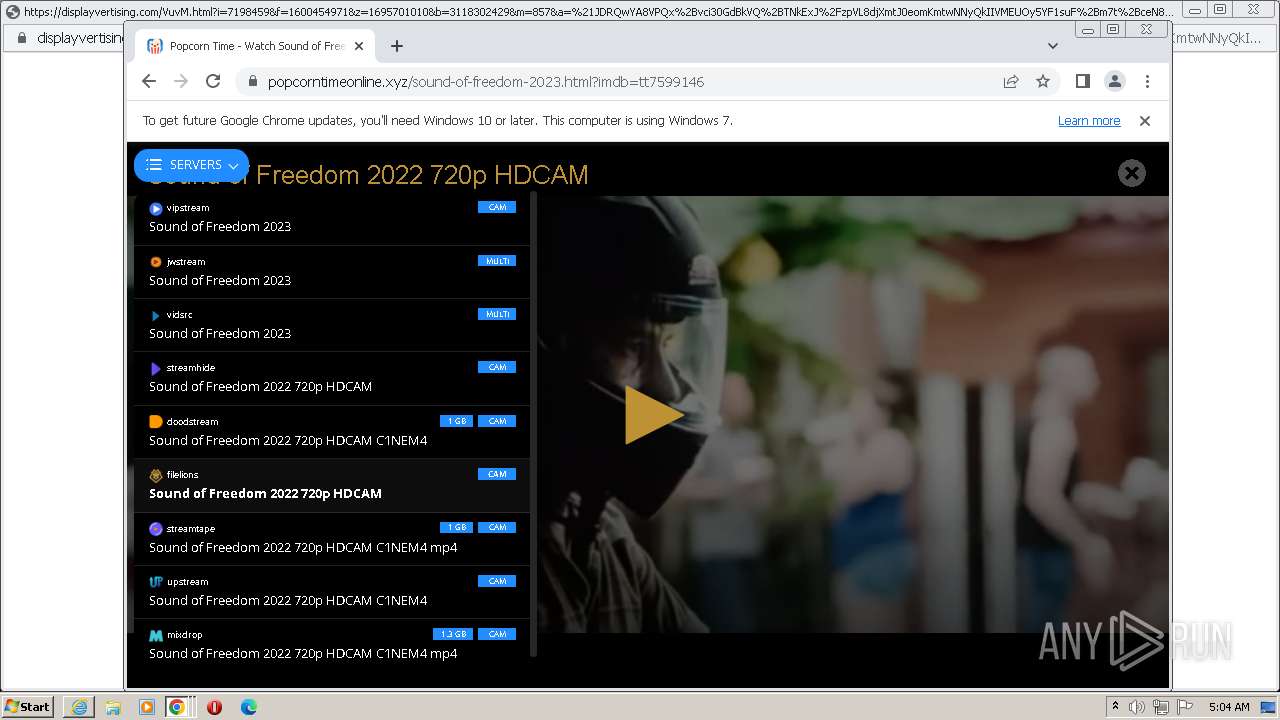Reload the current page

point(213,81)
